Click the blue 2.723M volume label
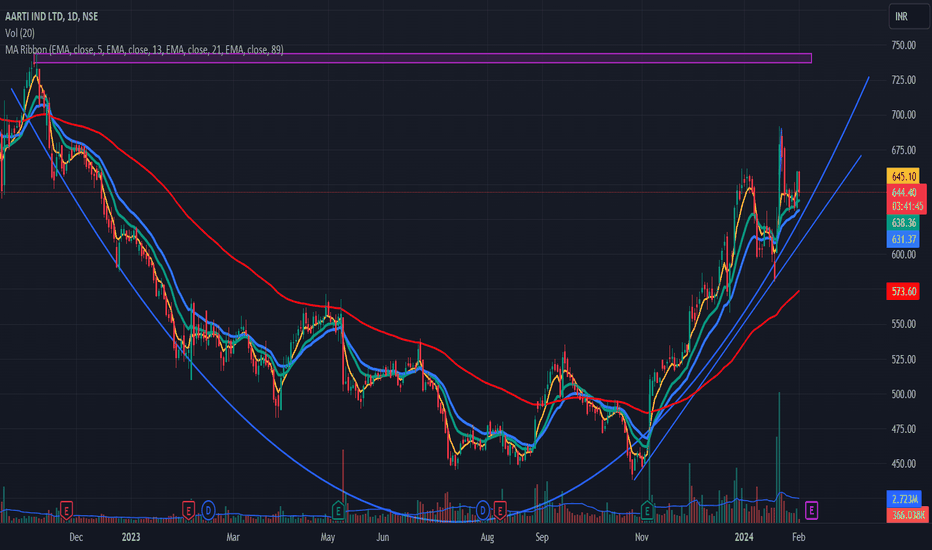The height and width of the screenshot is (550, 932). click(x=904, y=498)
